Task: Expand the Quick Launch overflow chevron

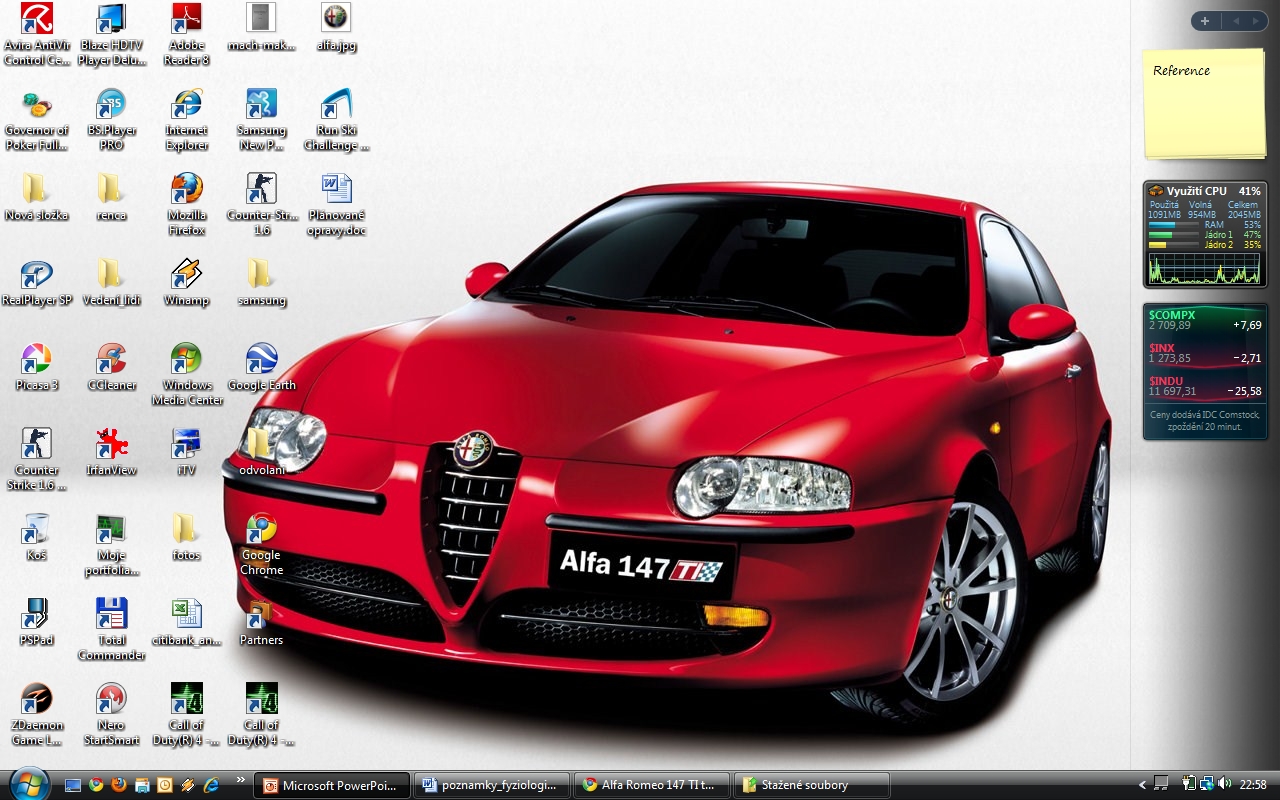Action: click(x=240, y=780)
